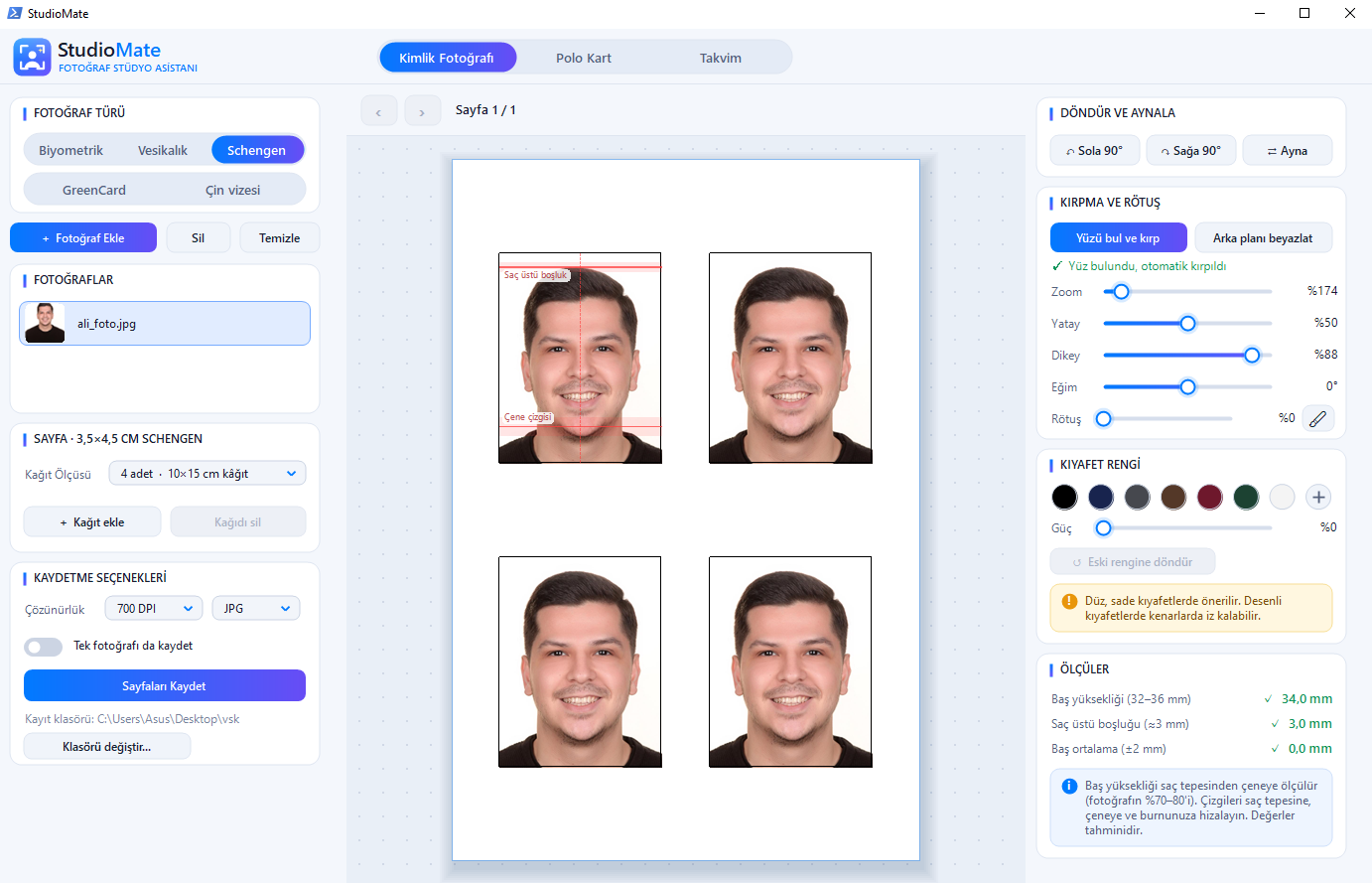Add a custom clothing color
Image resolution: width=1372 pixels, height=883 pixels.
[1318, 497]
